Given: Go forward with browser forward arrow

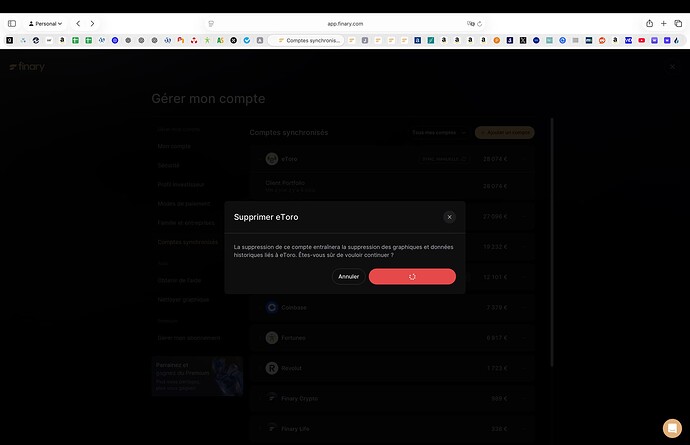Looking at the screenshot, I should pos(92,24).
